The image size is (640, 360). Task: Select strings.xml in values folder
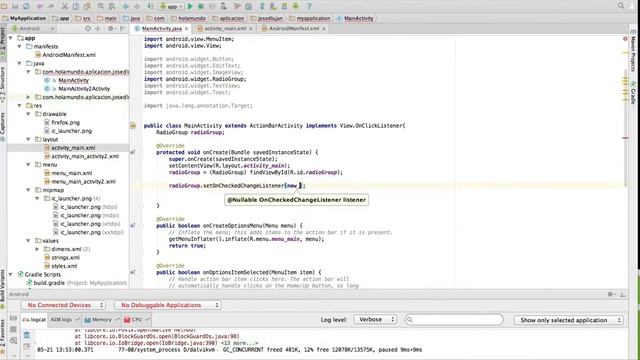pos(65,258)
